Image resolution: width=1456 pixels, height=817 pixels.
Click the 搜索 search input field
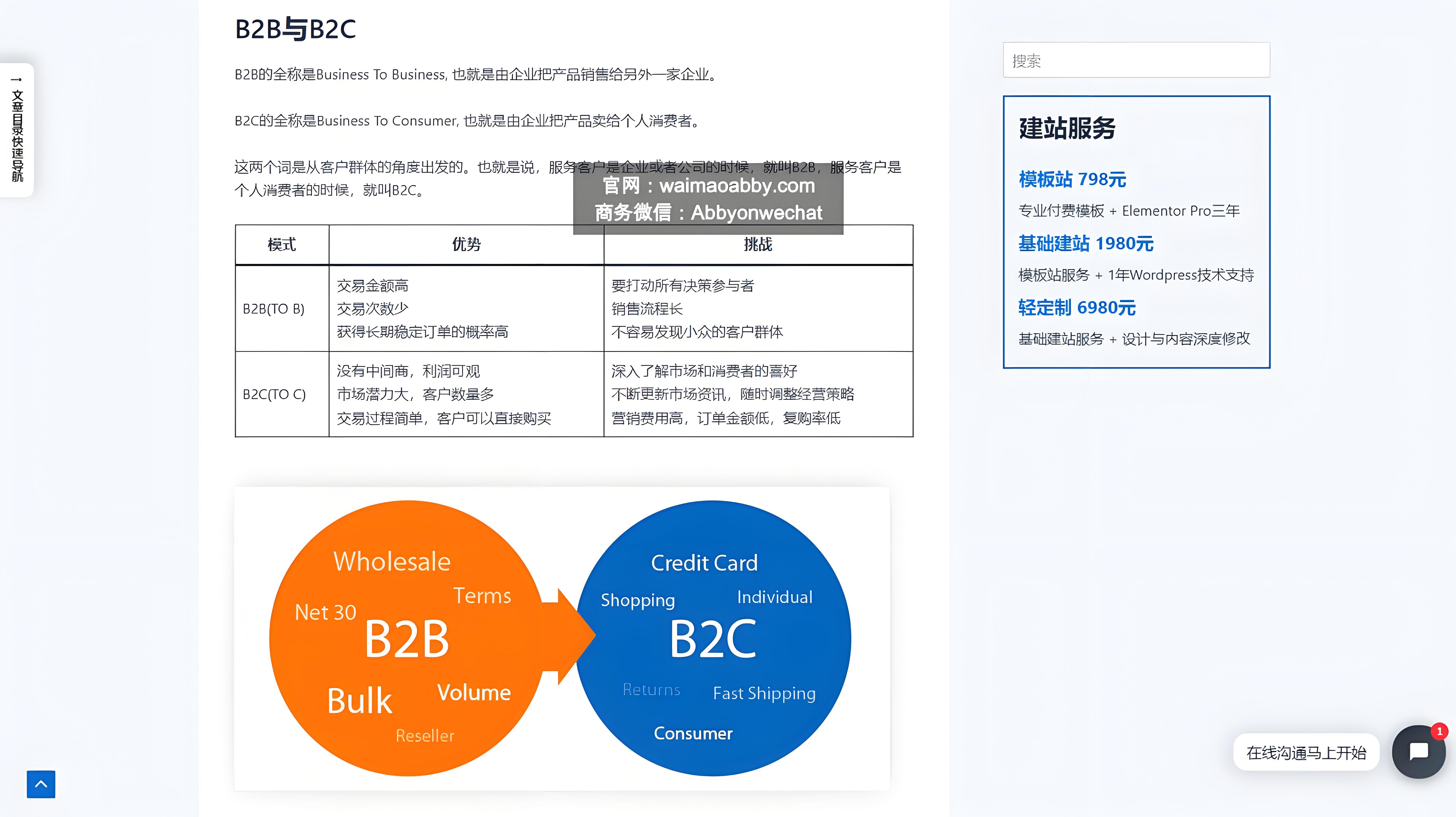[1136, 60]
